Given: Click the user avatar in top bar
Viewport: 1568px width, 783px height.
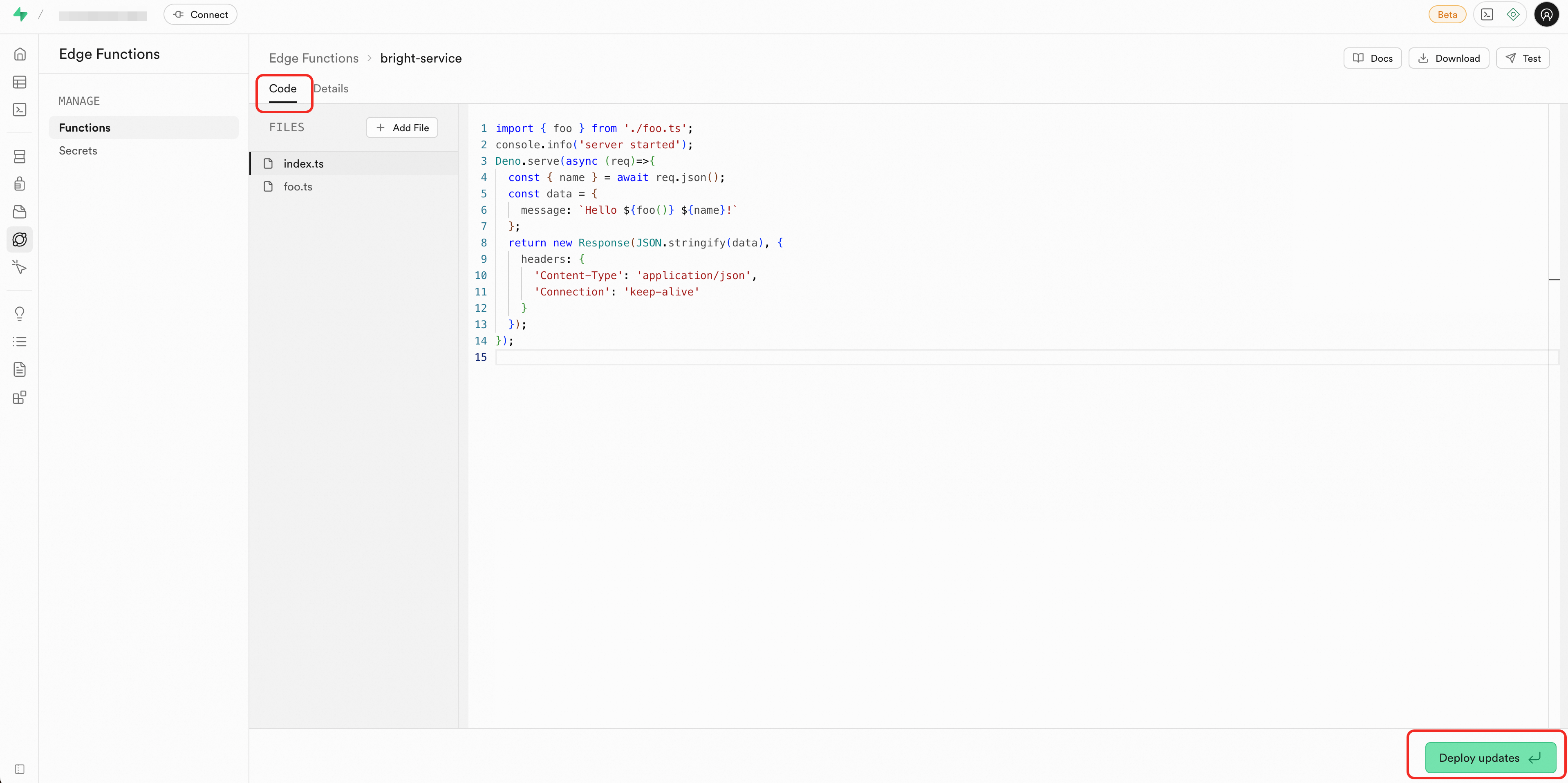Looking at the screenshot, I should click(1546, 15).
